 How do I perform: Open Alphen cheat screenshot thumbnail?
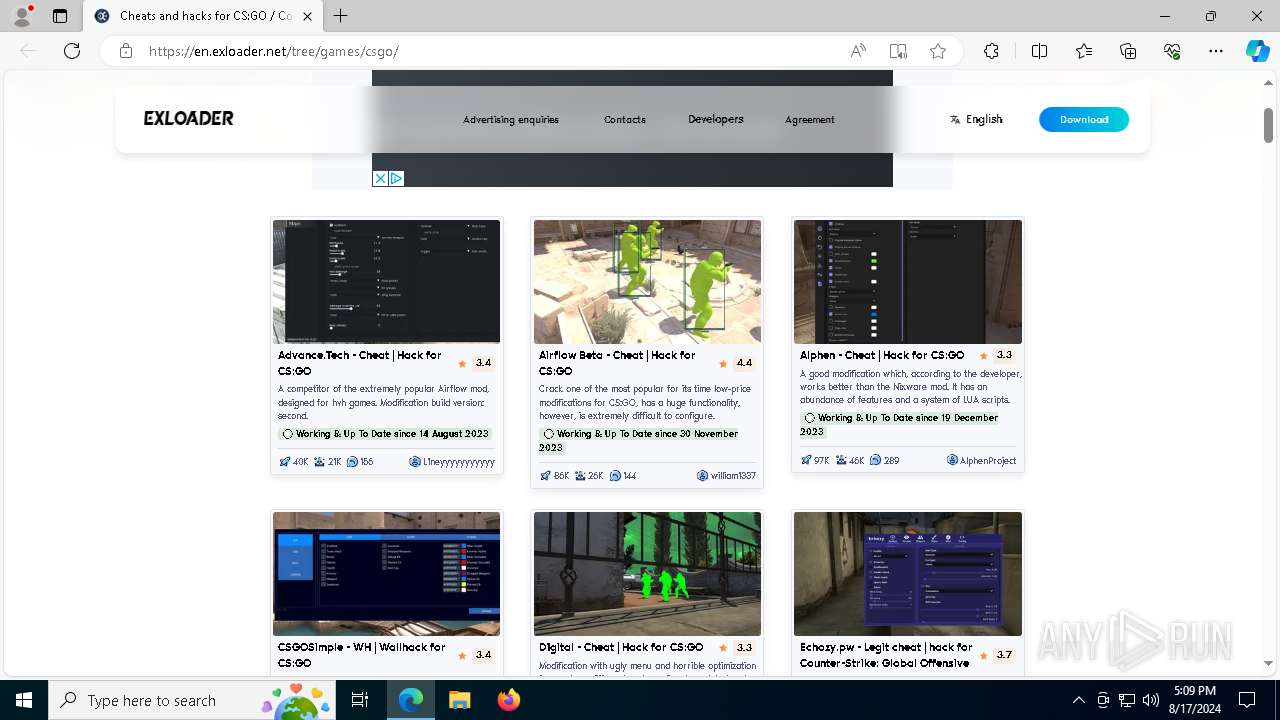(908, 282)
